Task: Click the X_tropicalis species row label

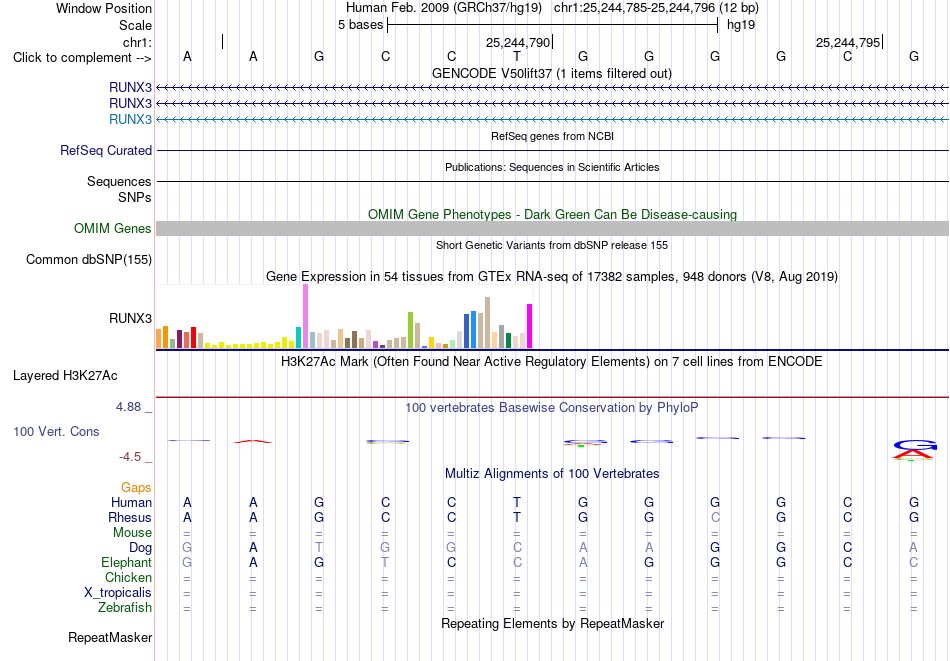Action: (118, 593)
